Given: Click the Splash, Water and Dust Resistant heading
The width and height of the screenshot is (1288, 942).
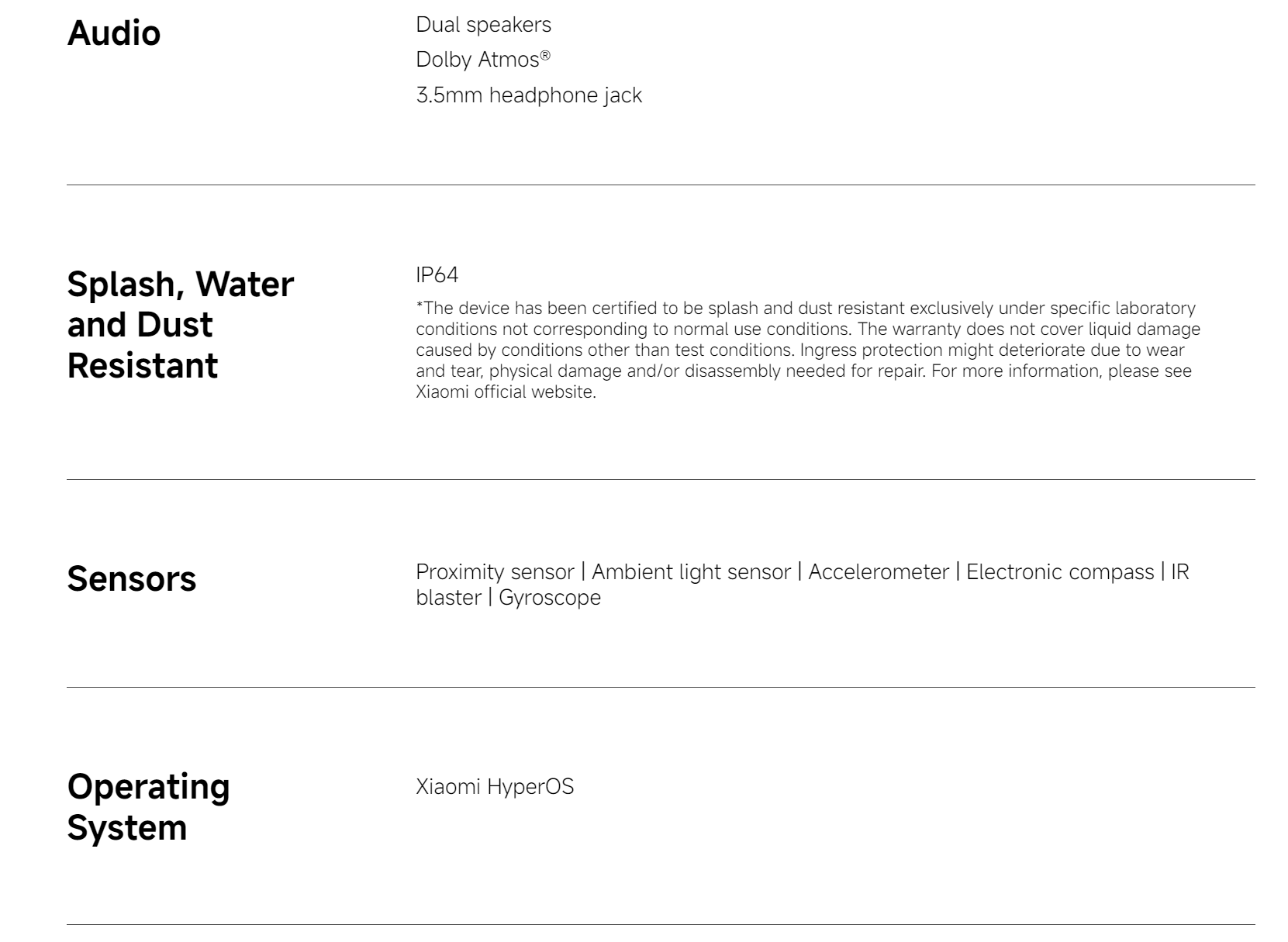Looking at the screenshot, I should coord(181,324).
